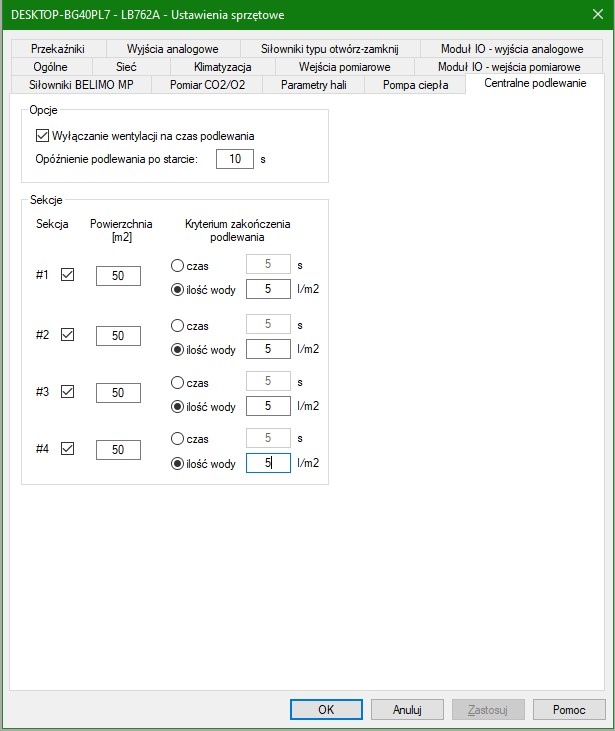The height and width of the screenshot is (731, 615).
Task: Click the Powierzchnia field for section #2
Action: tap(118, 336)
